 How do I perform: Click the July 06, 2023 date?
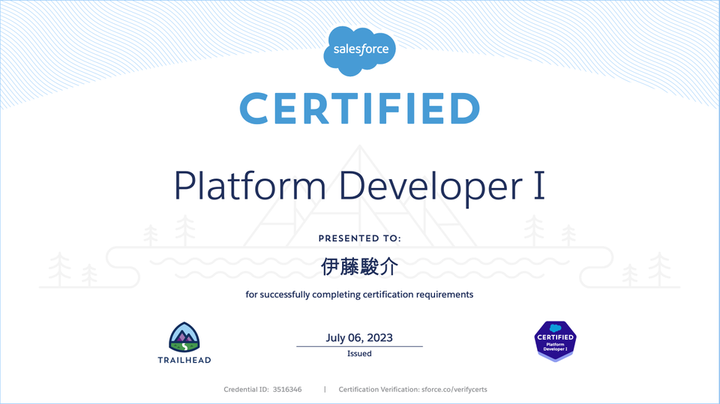[x=360, y=338]
